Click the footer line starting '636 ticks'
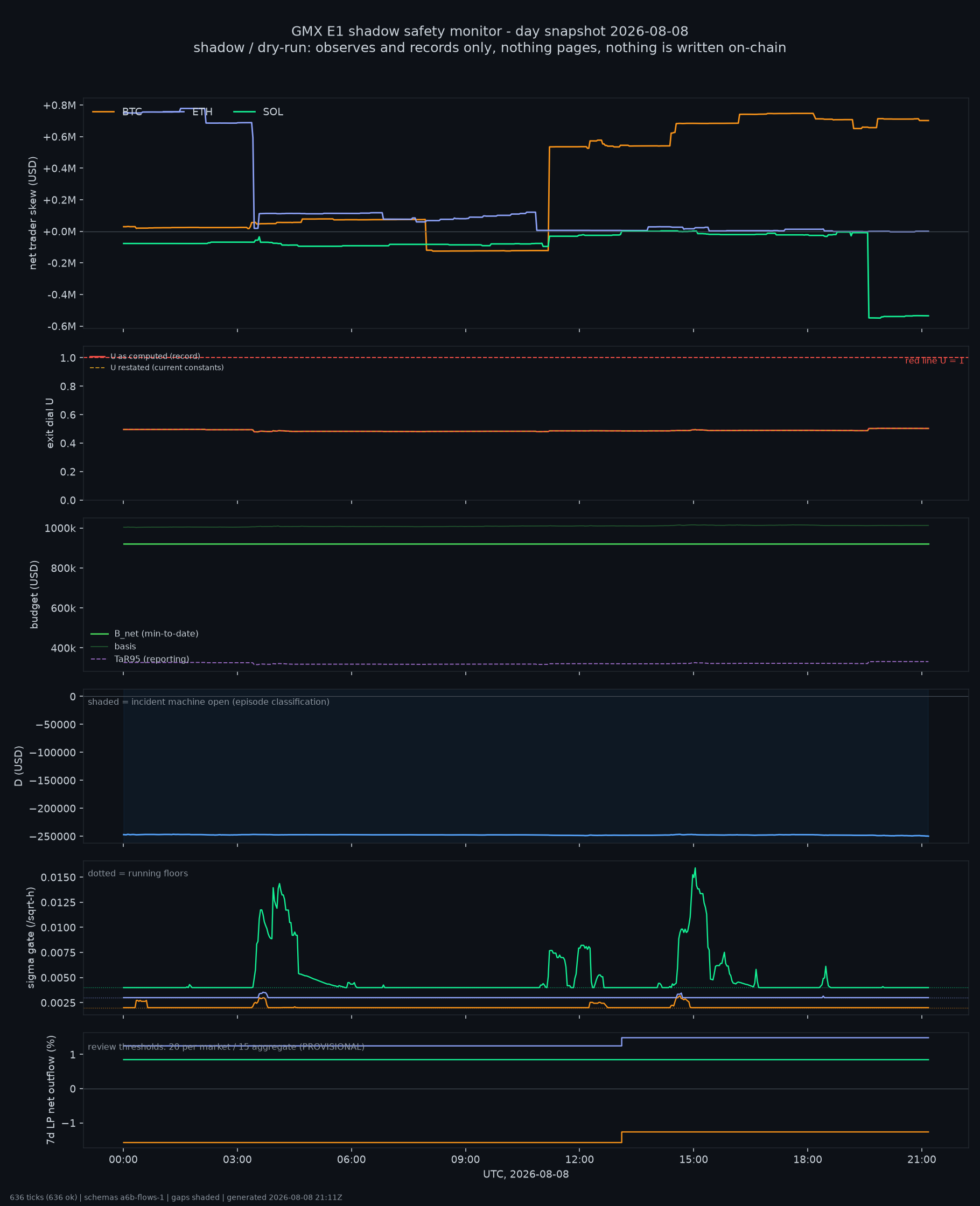 coord(176,1197)
